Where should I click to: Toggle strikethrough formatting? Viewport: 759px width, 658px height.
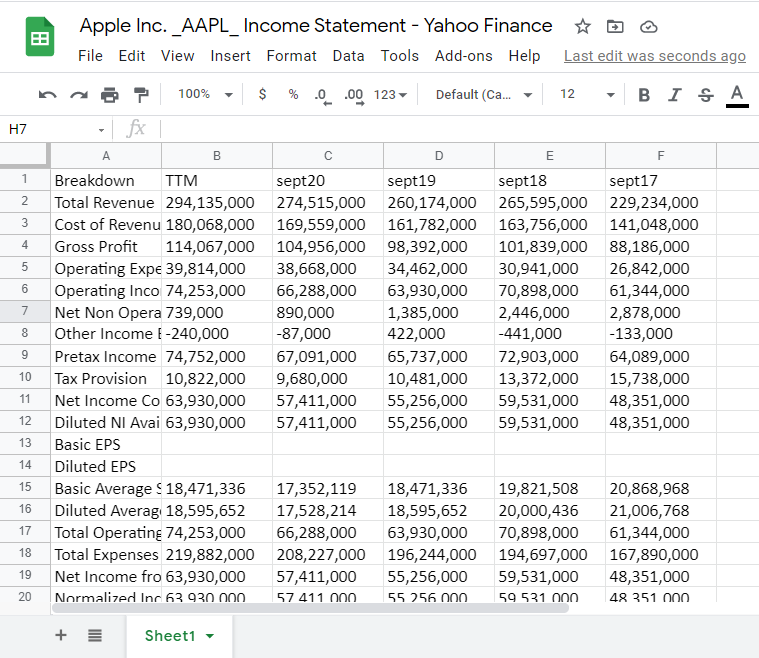(x=706, y=95)
